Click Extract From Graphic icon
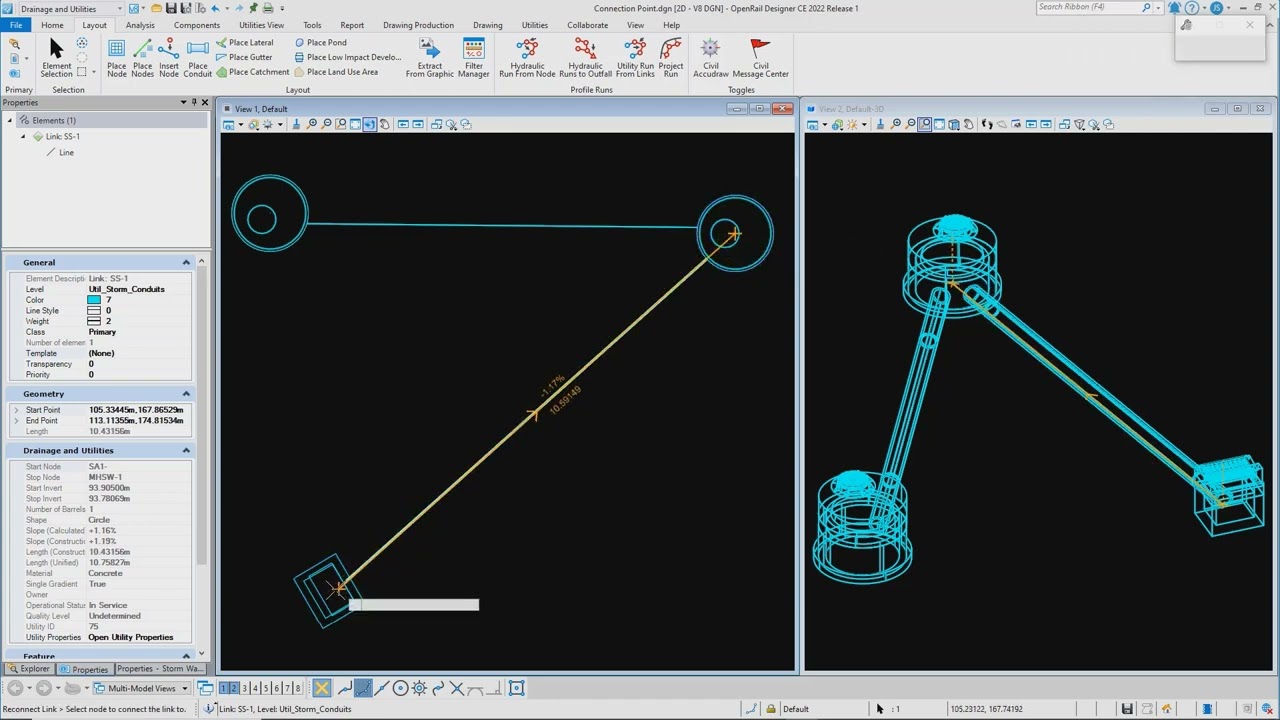Screen dimensions: 1280x720 (x=429, y=58)
